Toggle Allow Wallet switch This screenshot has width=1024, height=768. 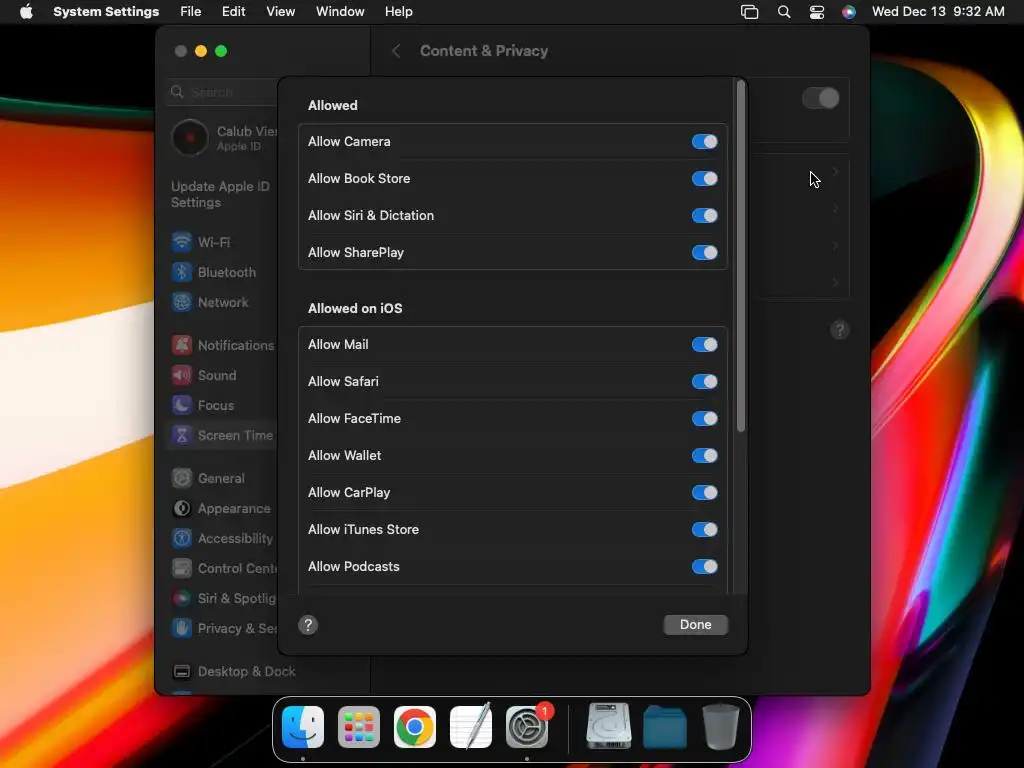(x=704, y=455)
